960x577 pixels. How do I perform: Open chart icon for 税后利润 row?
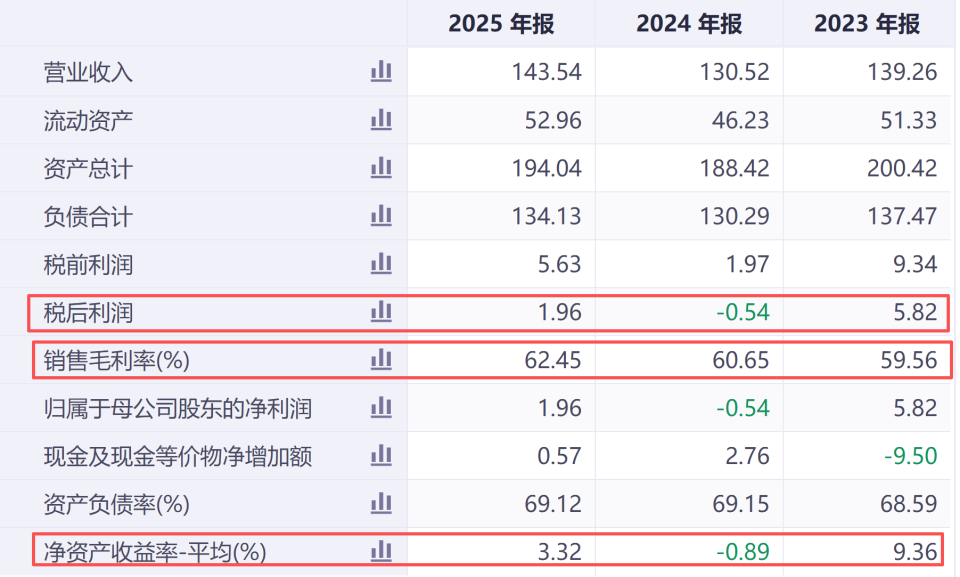click(x=381, y=312)
